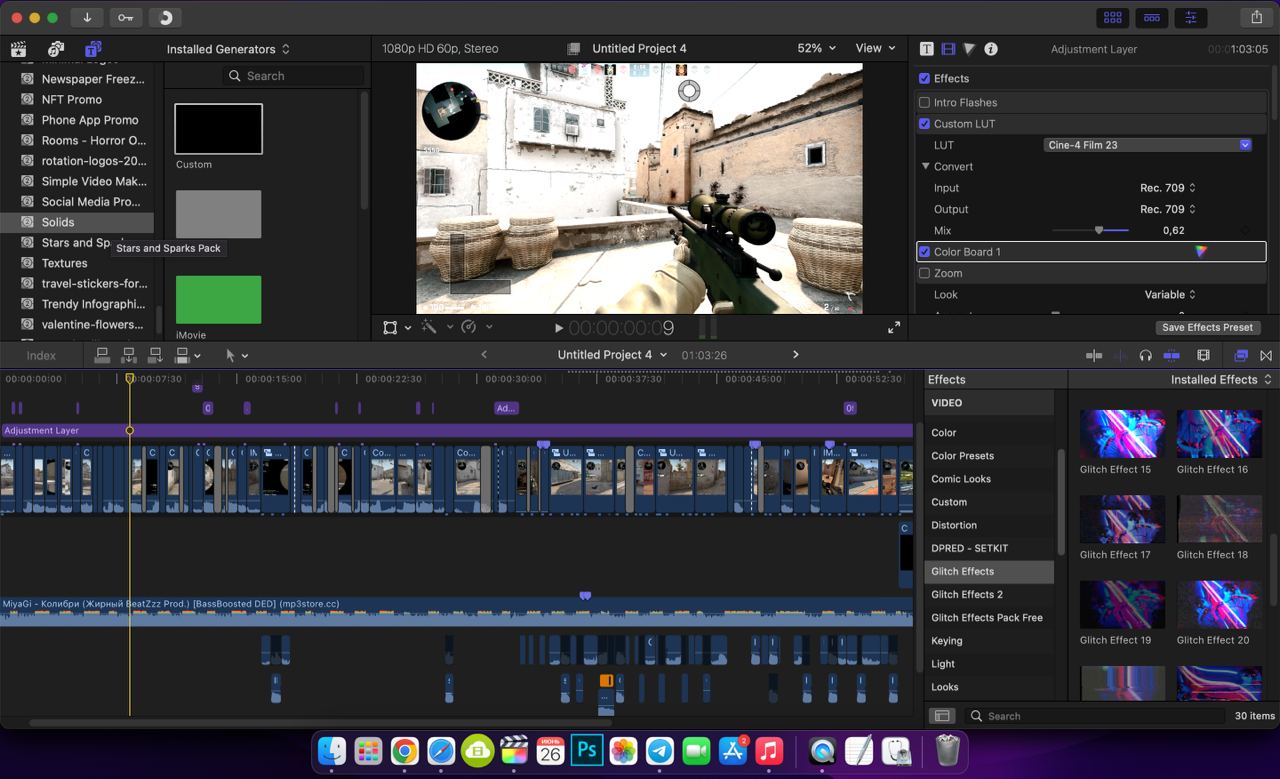Open Telegram from the Dock
This screenshot has height=779, width=1280.
coord(660,751)
